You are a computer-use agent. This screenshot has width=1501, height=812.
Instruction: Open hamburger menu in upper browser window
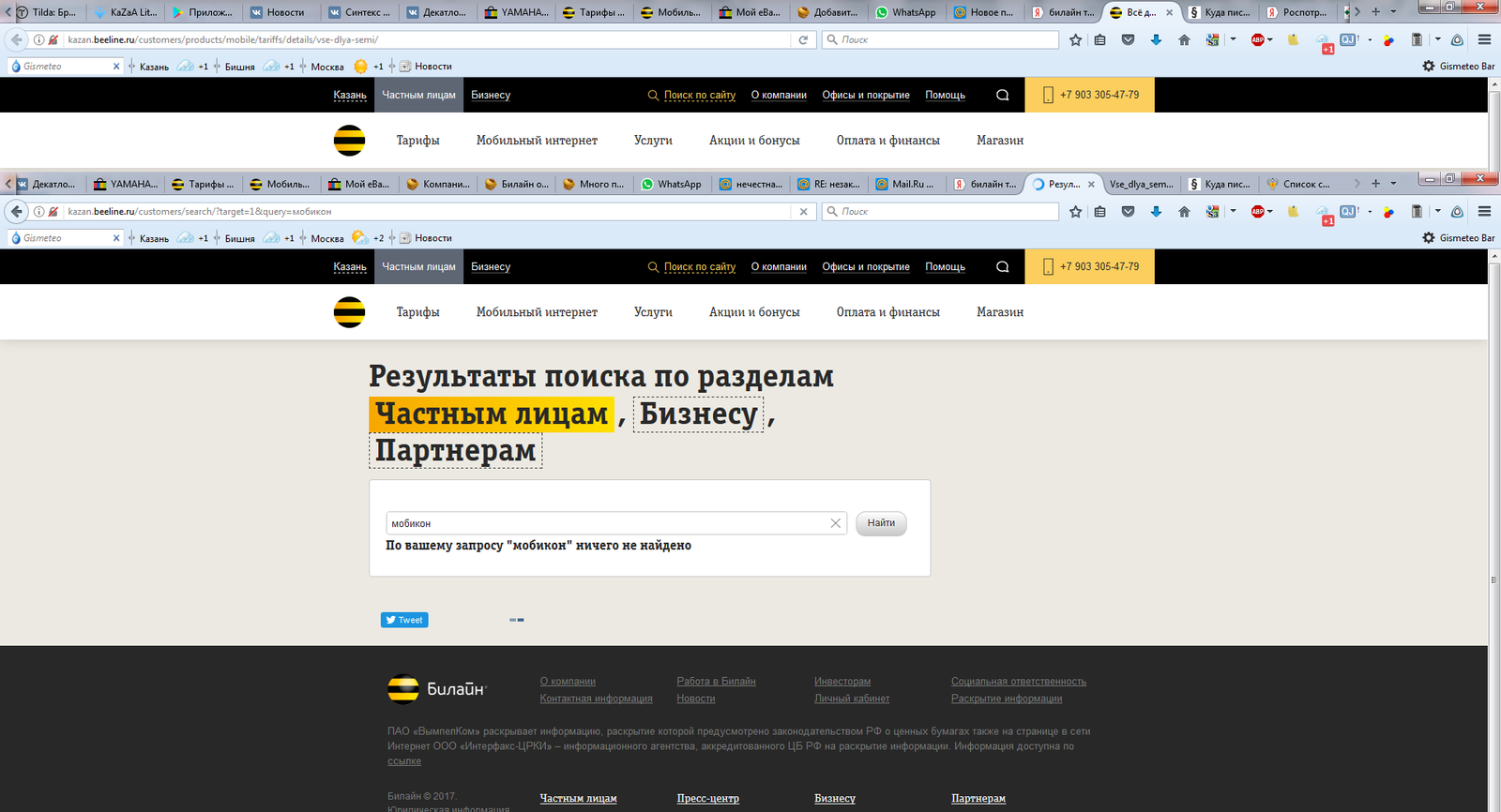[x=1484, y=40]
